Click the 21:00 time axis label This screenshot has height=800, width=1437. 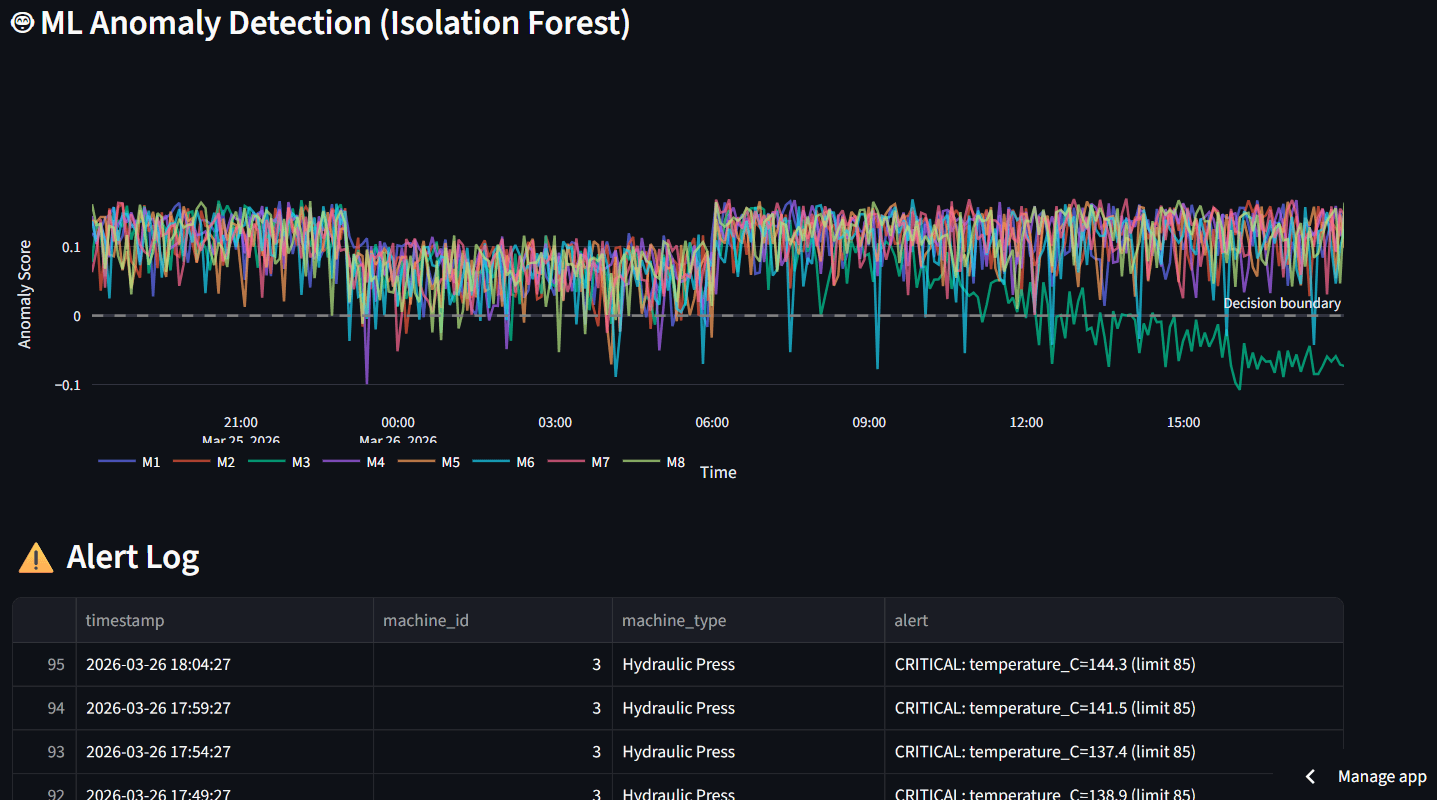(241, 422)
